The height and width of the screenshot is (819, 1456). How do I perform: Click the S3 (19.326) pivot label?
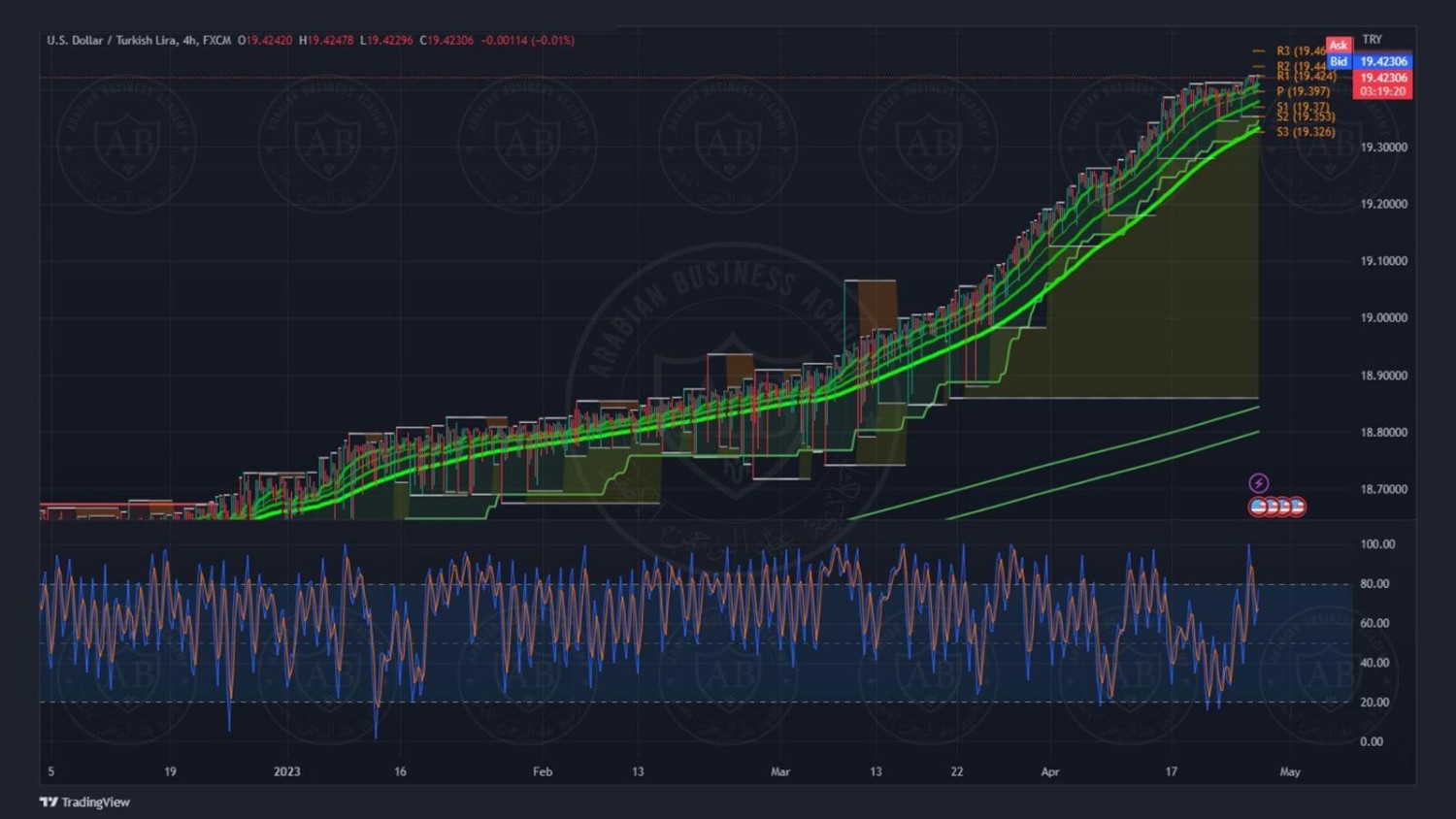[1307, 132]
